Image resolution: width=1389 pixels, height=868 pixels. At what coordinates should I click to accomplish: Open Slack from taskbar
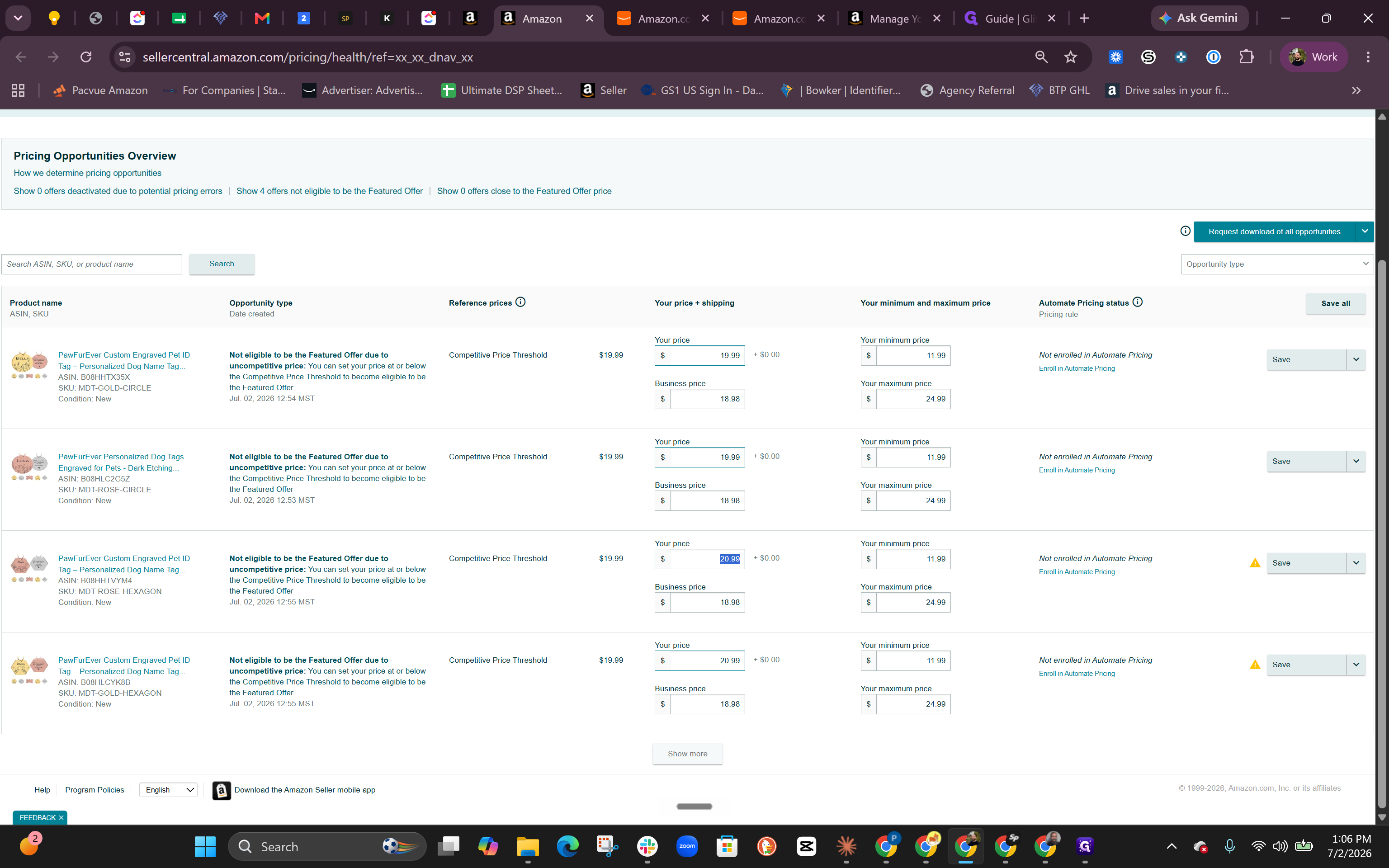tap(647, 846)
